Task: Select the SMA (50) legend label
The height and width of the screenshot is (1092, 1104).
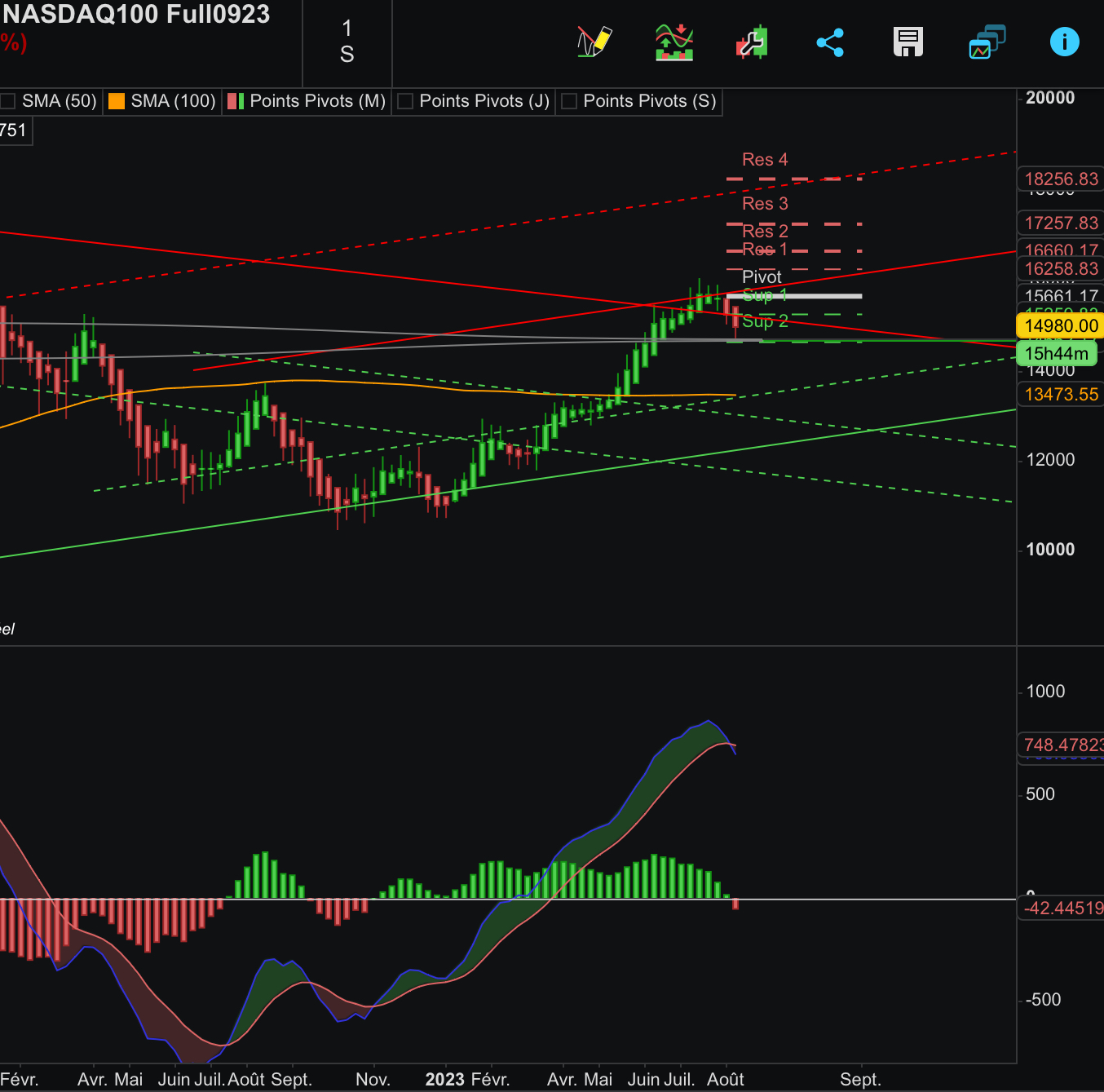Action: pyautogui.click(x=60, y=101)
